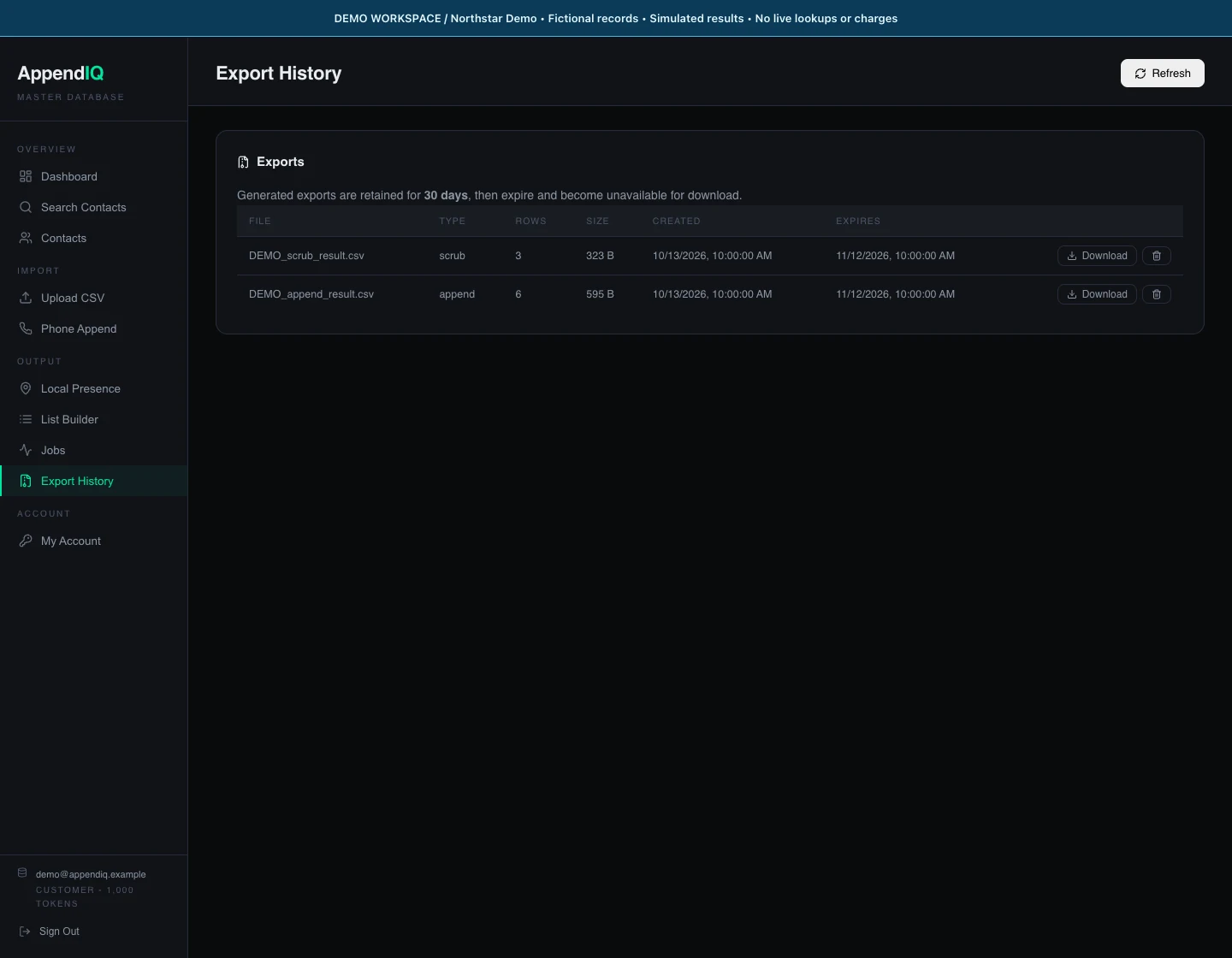This screenshot has width=1232, height=958.
Task: Click the TYPE column header
Action: 453,221
